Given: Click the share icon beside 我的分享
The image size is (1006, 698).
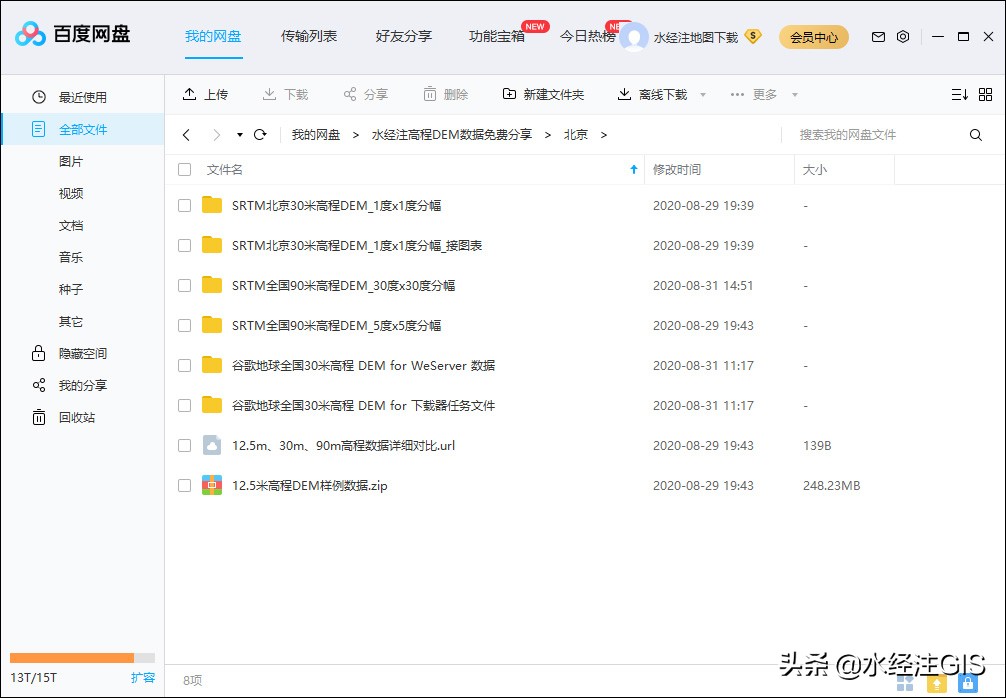Looking at the screenshot, I should pos(38,385).
